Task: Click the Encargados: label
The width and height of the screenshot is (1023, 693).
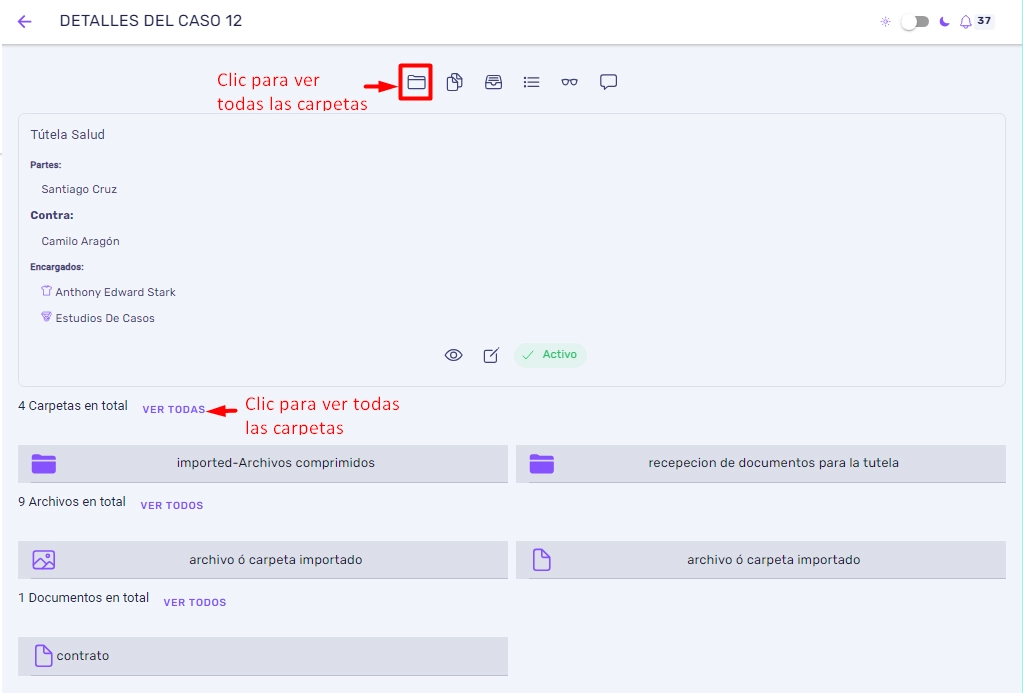Action: click(57, 267)
